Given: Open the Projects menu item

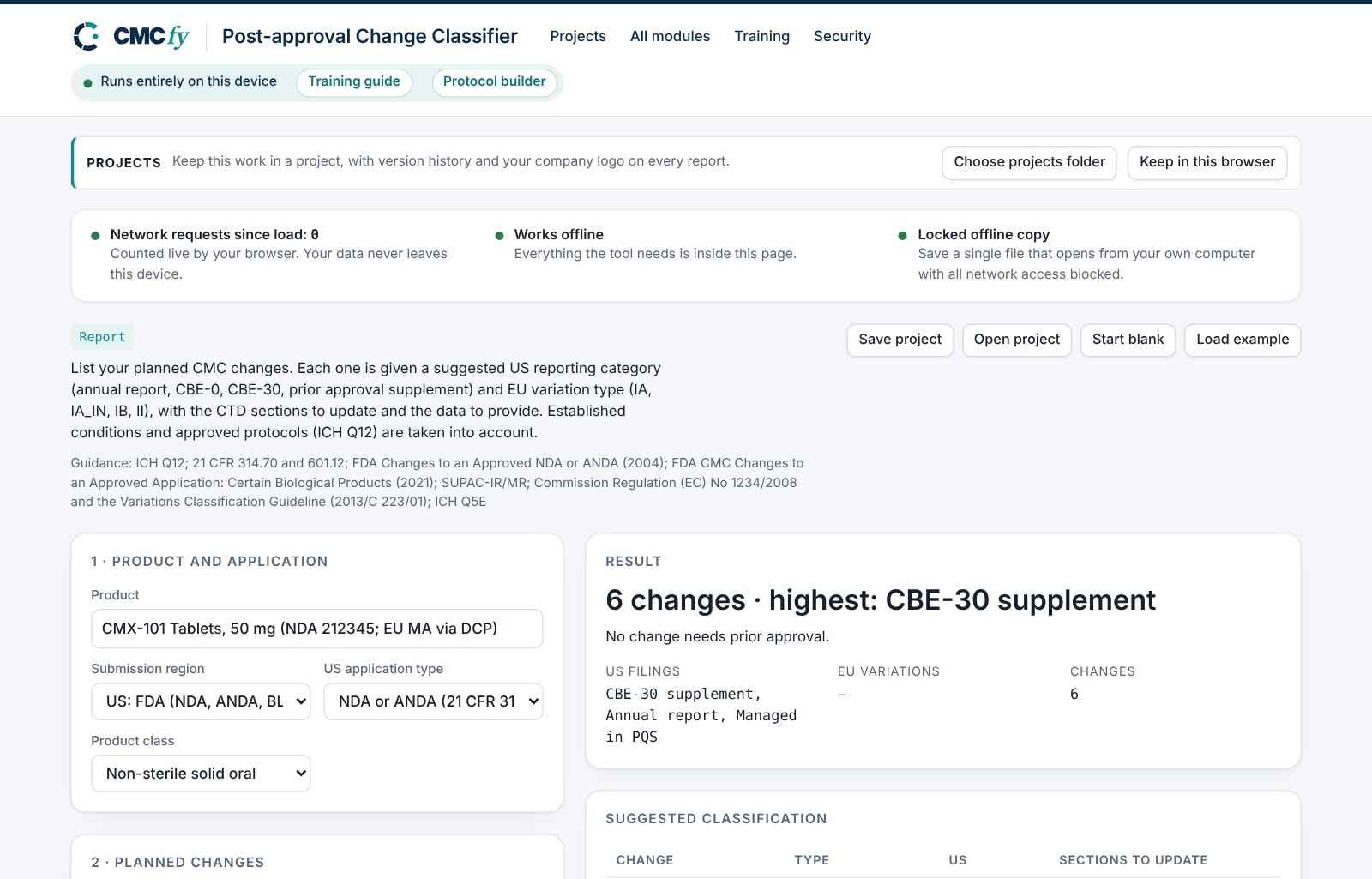Looking at the screenshot, I should pos(578,36).
